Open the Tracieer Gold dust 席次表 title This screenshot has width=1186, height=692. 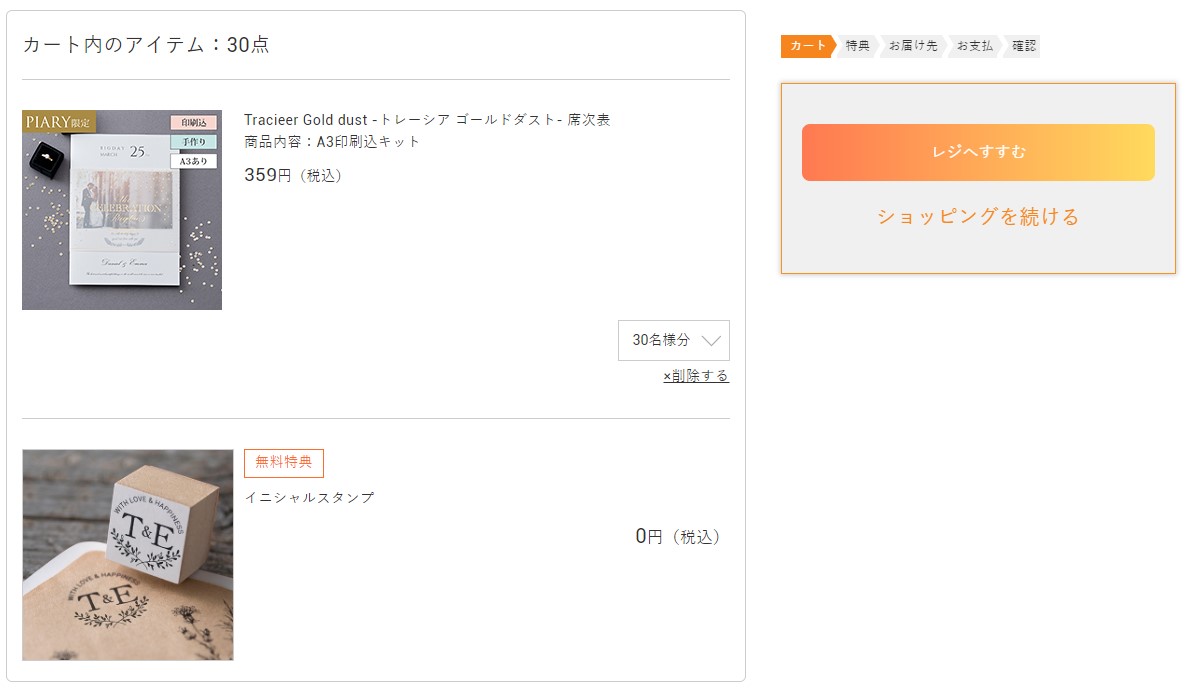click(x=427, y=120)
